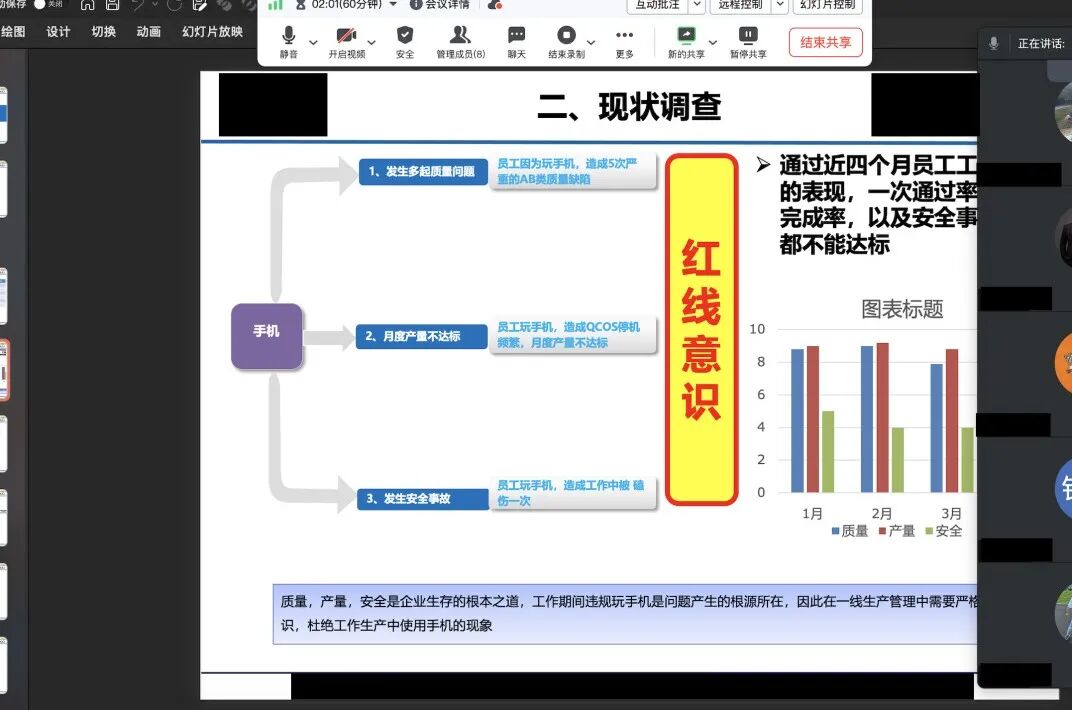Screen dimensions: 1072x710
Task: Open the 安全 security panel
Action: pyautogui.click(x=404, y=34)
